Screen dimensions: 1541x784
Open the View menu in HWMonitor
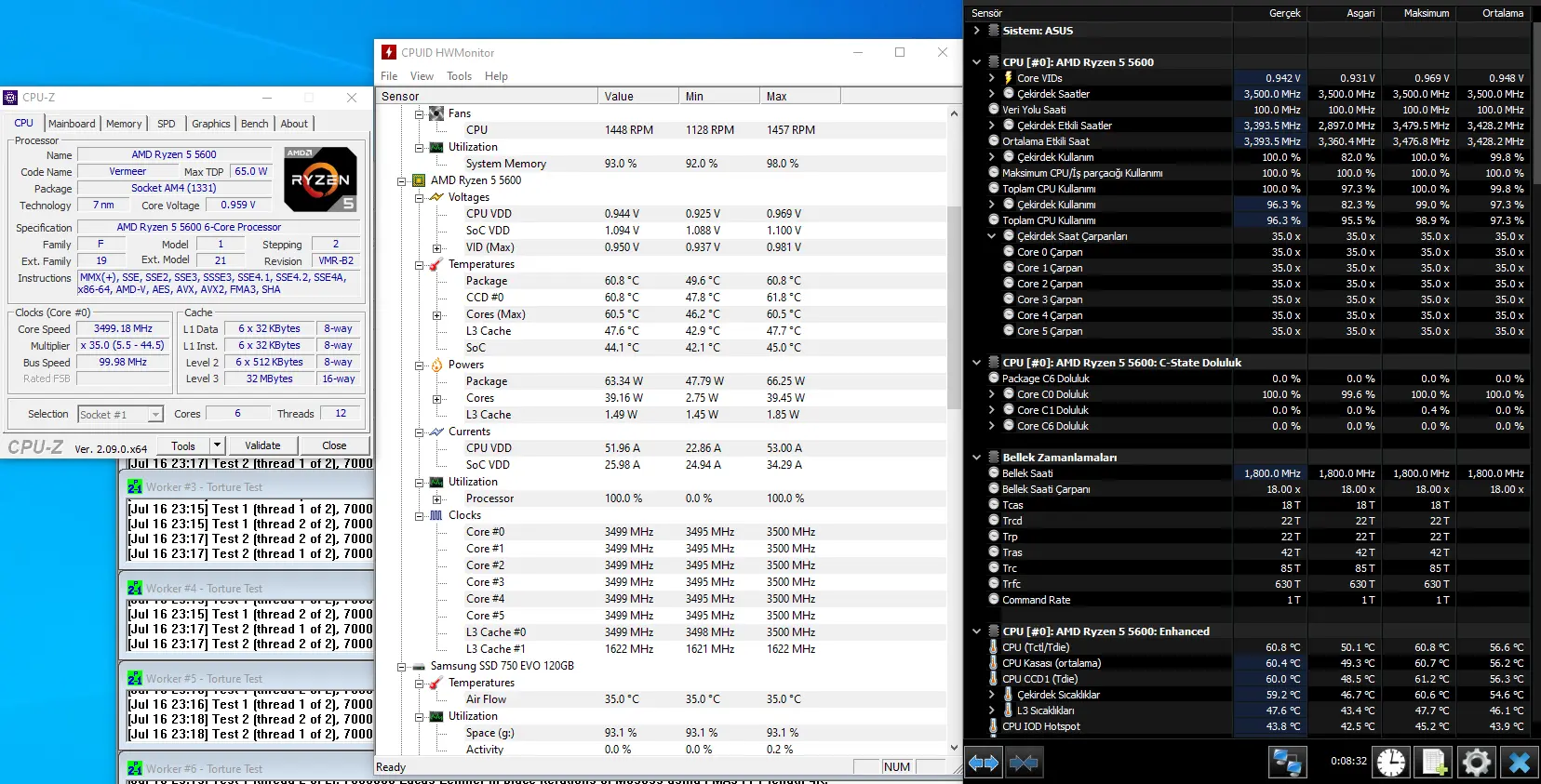click(422, 76)
